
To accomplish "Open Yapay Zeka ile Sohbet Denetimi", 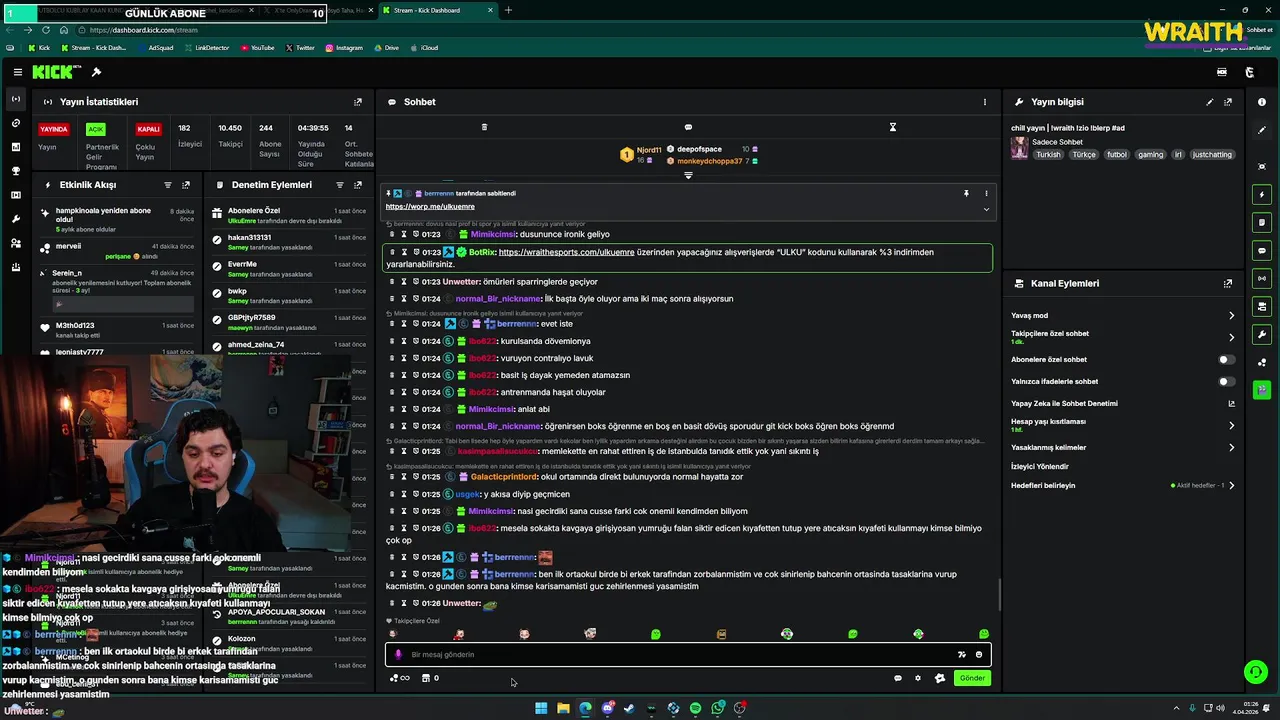I will point(1123,404).
